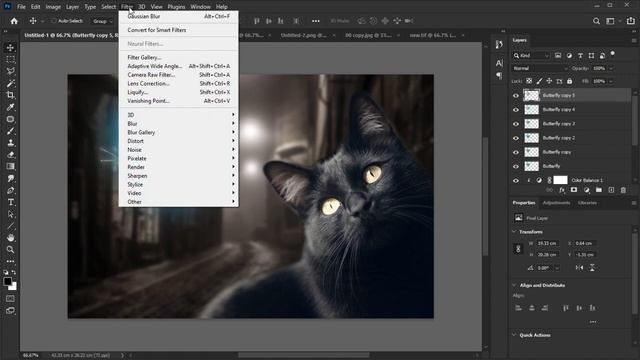This screenshot has height=360, width=640.
Task: Expand the Blur submenu
Action: click(x=178, y=124)
